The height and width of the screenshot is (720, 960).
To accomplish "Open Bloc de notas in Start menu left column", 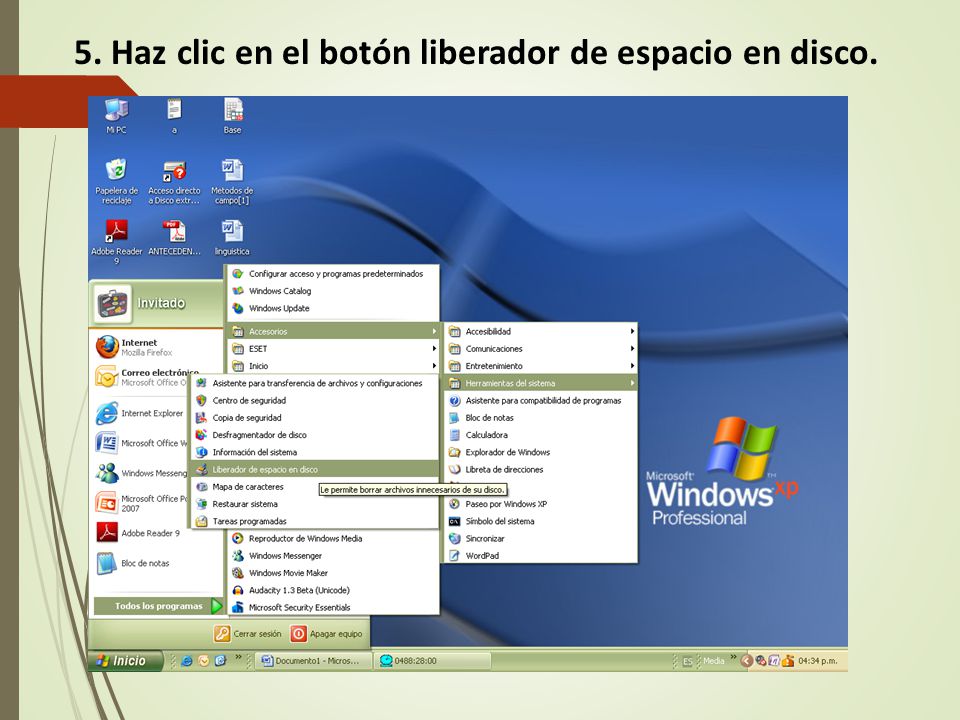I will (x=133, y=563).
